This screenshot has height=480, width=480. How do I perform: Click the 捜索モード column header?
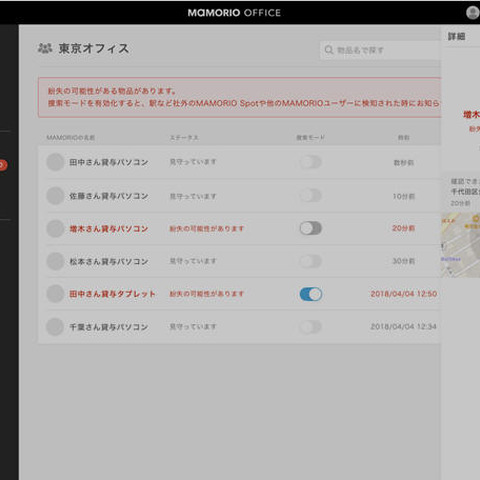310,137
